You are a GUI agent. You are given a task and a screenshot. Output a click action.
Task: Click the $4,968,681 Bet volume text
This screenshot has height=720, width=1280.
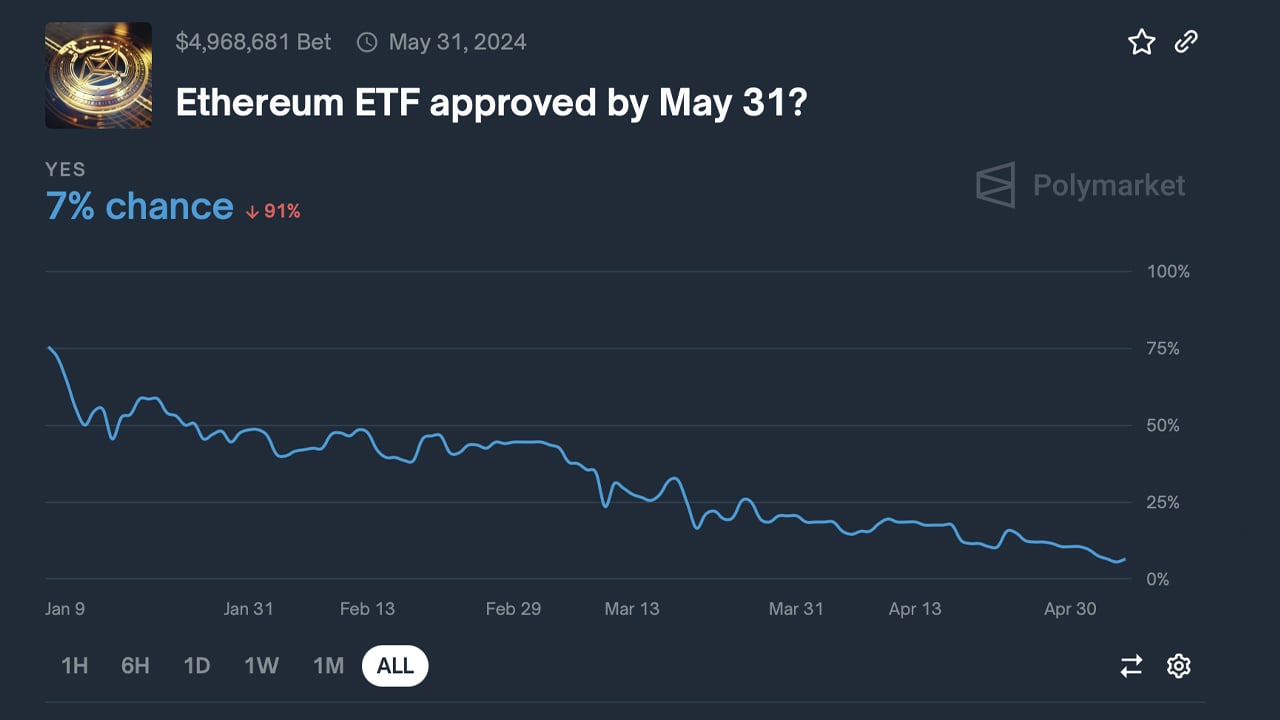click(x=255, y=42)
